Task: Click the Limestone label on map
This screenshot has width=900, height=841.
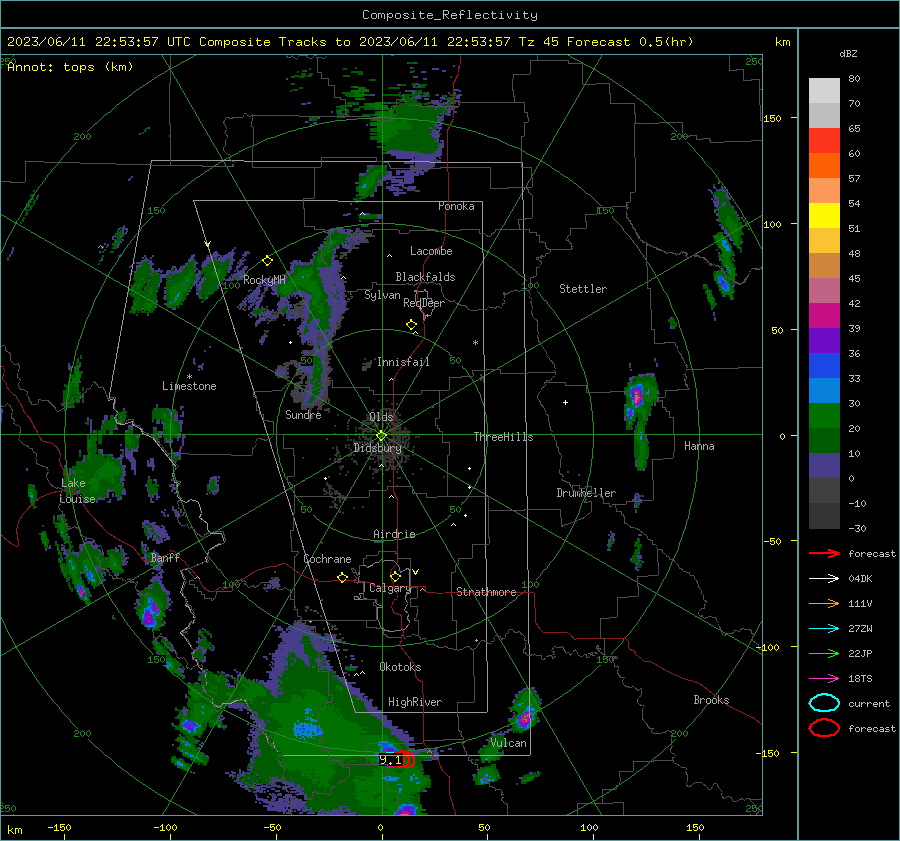Action: pos(189,386)
